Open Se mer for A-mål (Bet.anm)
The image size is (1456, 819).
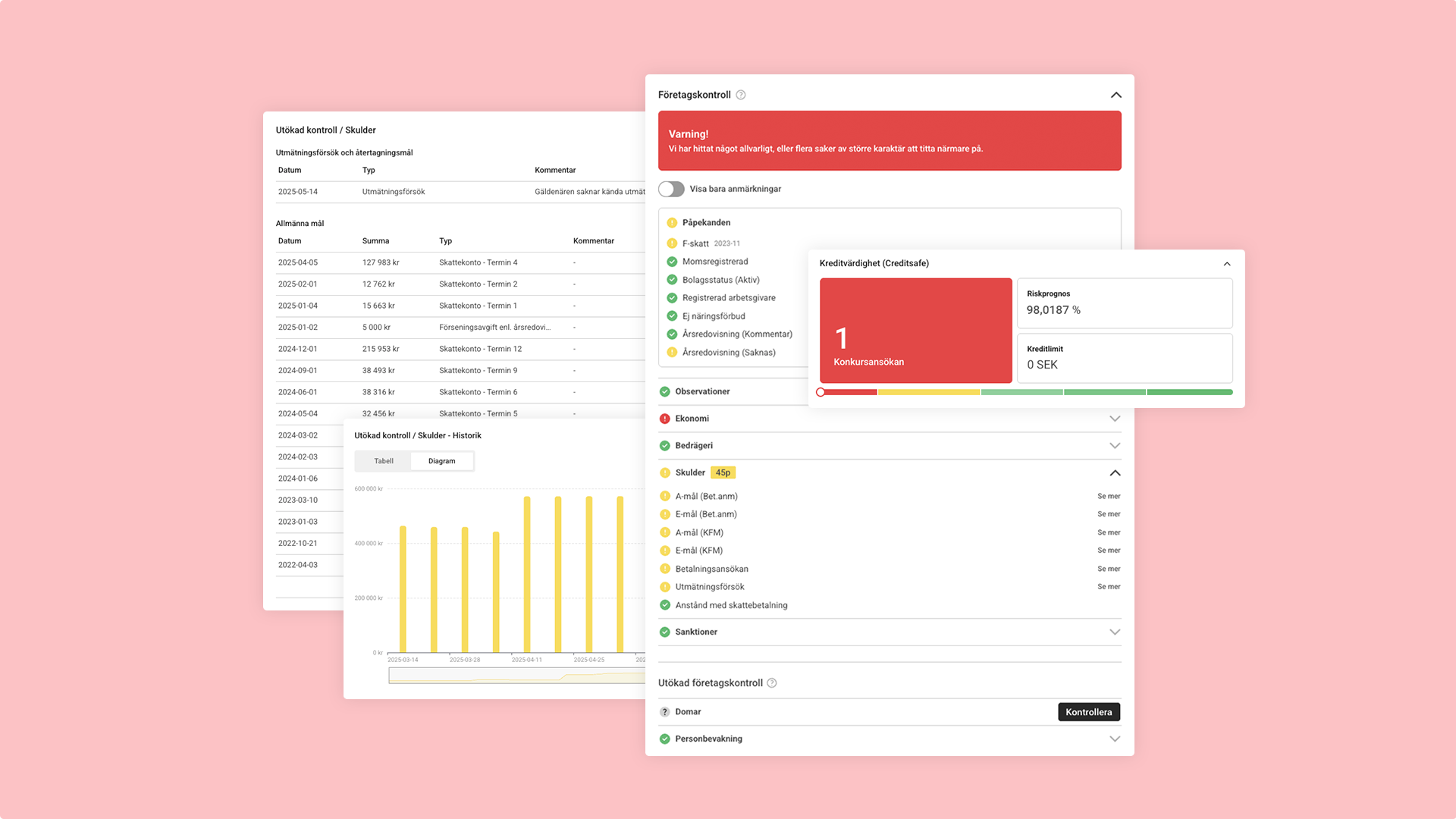[1108, 496]
